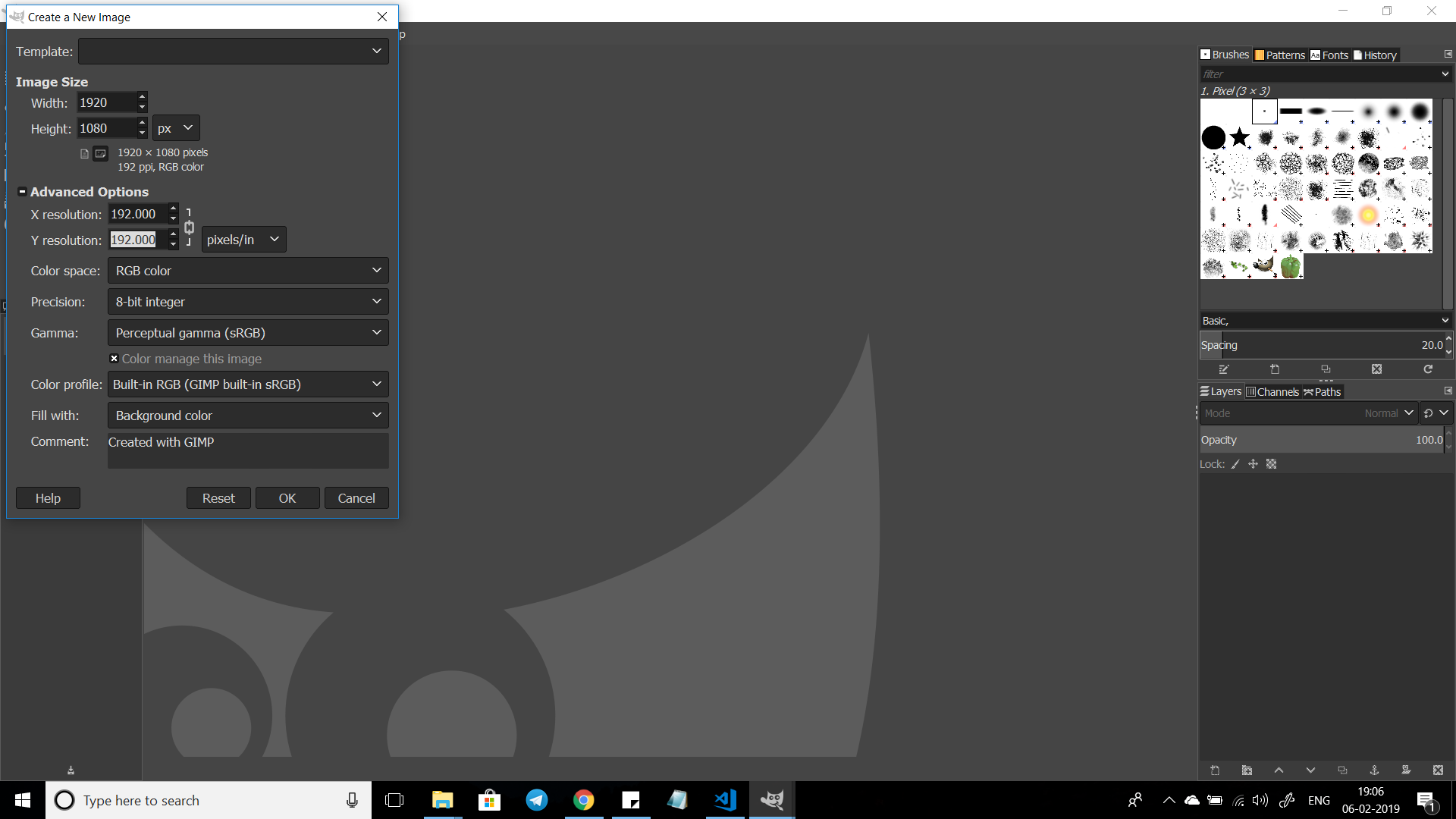The width and height of the screenshot is (1456, 819).
Task: Select the green pepper brush
Action: (1290, 266)
